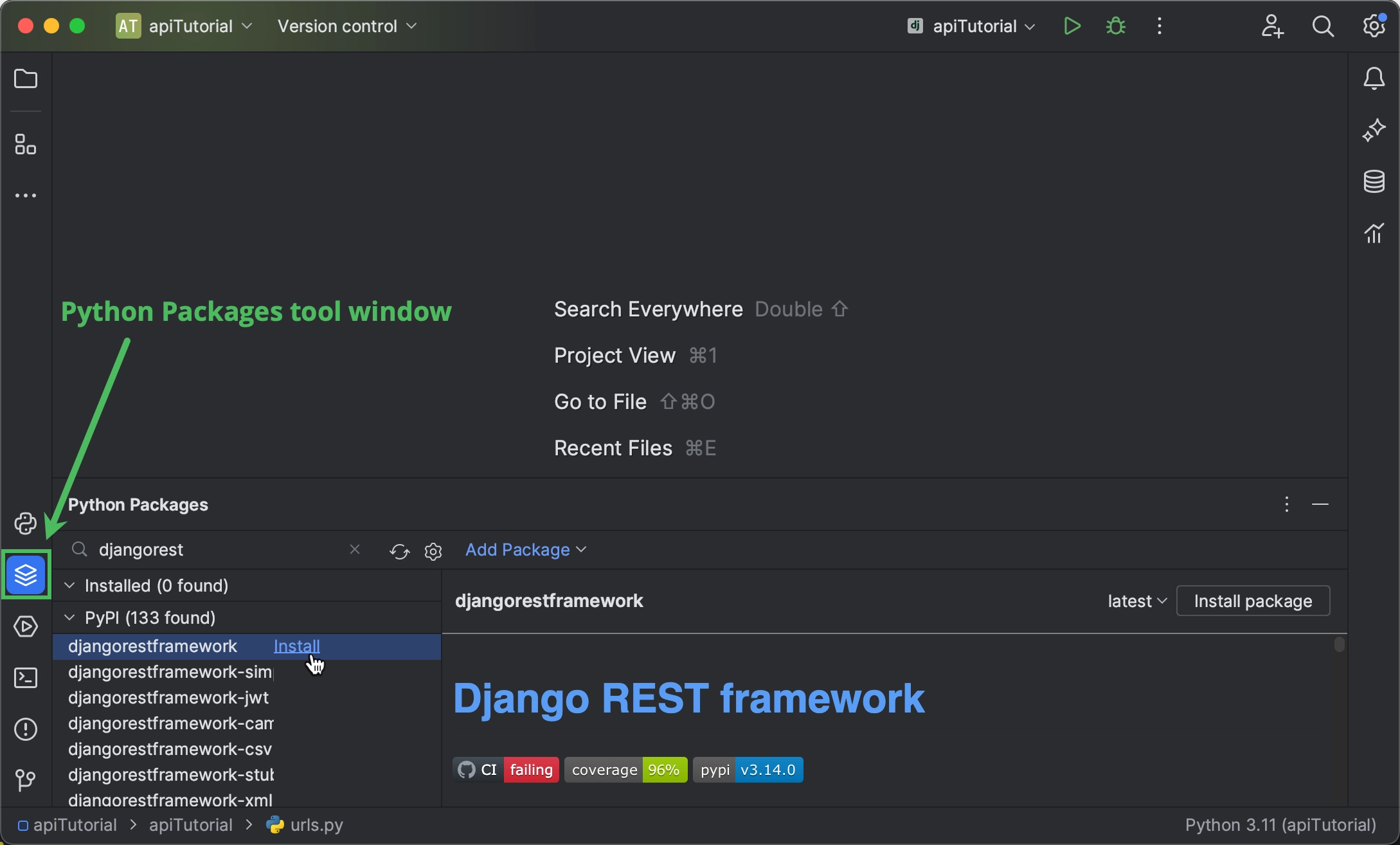Select the djangorestframework-sim package row
The height and width of the screenshot is (845, 1400).
pos(247,672)
